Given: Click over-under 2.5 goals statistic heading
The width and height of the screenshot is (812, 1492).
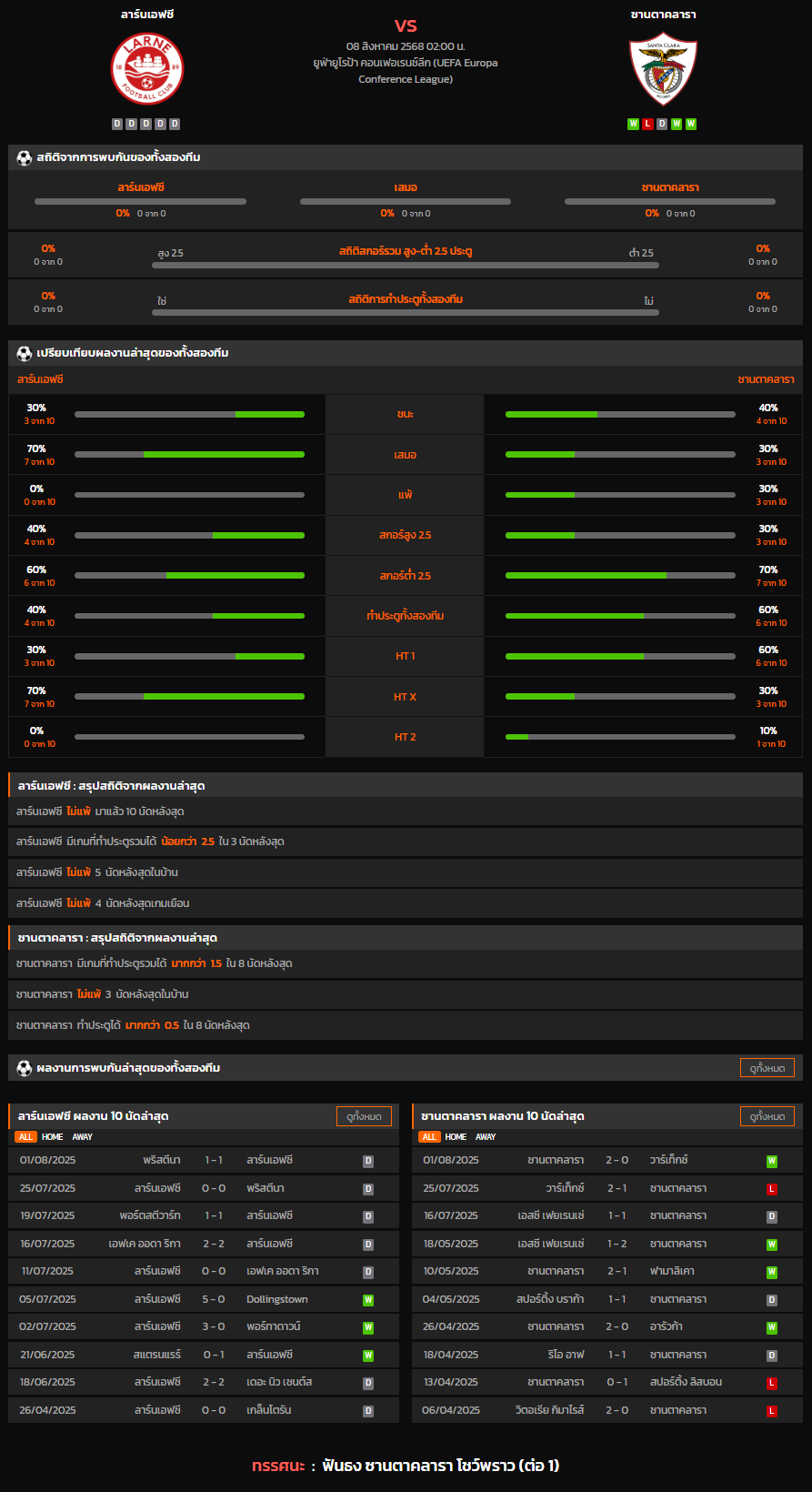Looking at the screenshot, I should (x=406, y=251).
